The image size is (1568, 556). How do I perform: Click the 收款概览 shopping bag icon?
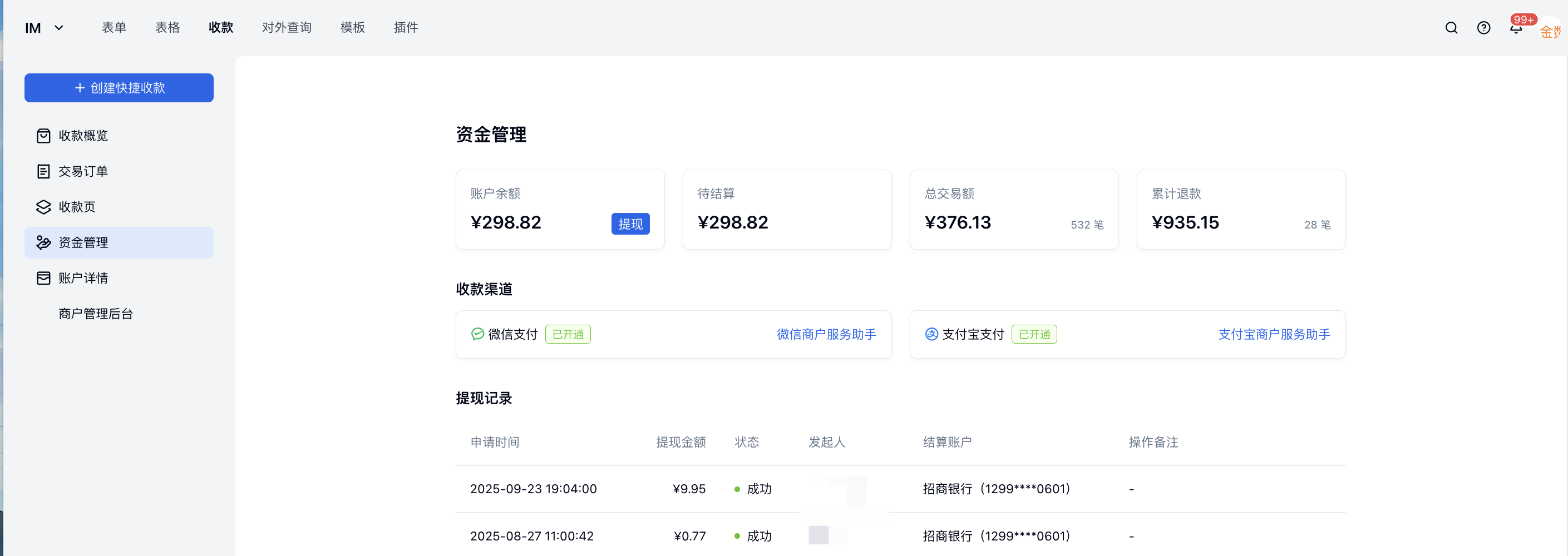43,136
